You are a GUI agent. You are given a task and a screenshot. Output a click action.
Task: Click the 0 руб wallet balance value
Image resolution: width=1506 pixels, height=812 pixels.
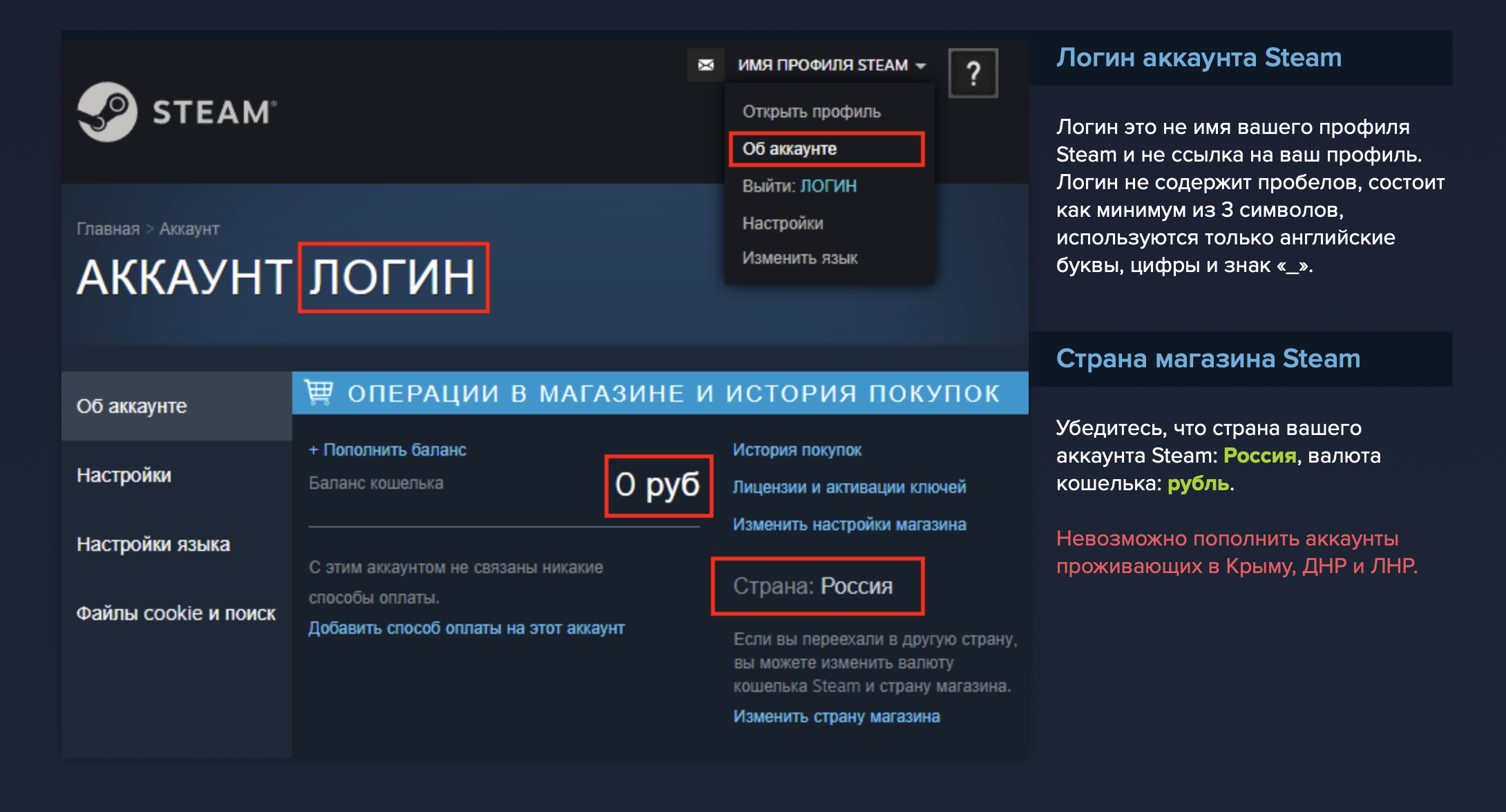pos(658,485)
